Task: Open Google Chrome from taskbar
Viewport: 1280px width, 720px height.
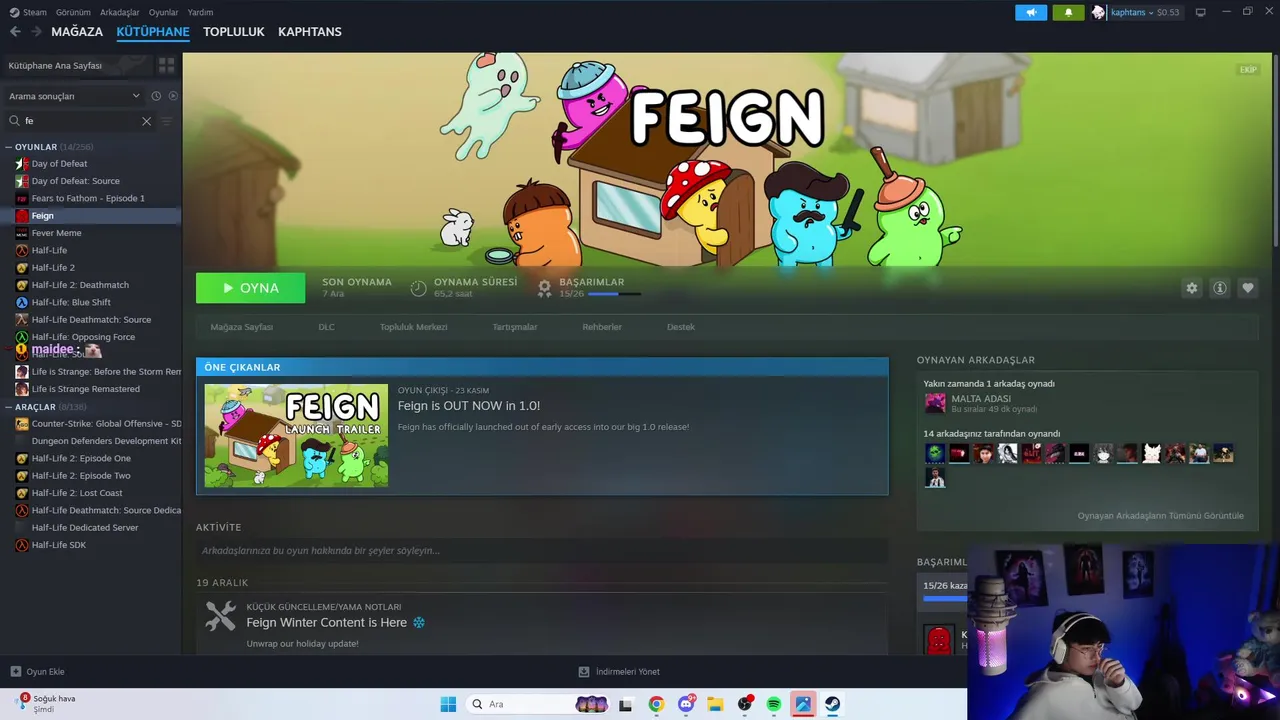Action: (x=656, y=704)
